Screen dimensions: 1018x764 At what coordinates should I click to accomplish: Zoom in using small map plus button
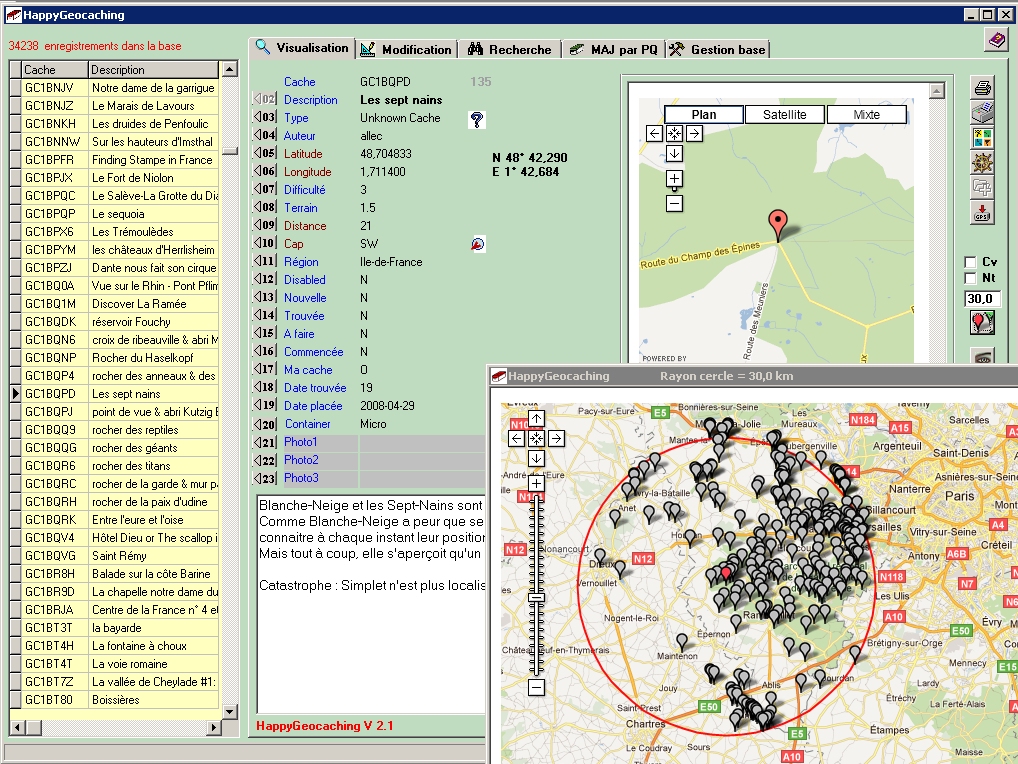click(x=674, y=178)
